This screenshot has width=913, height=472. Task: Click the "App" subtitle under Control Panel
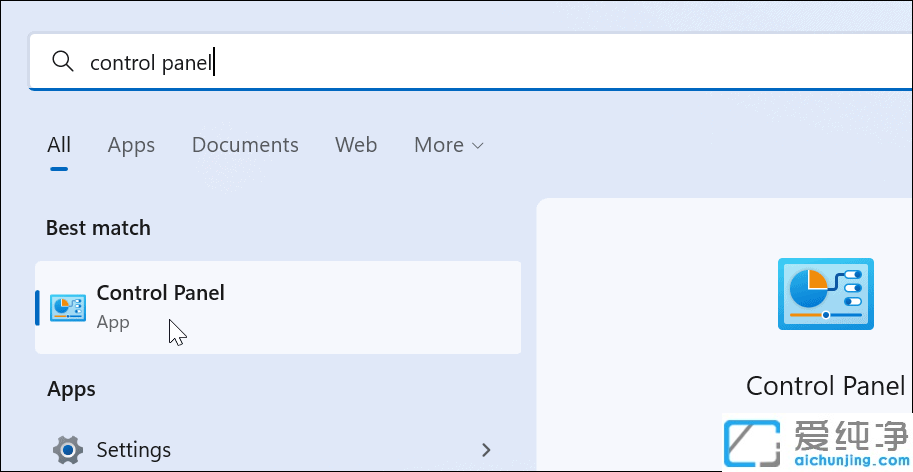pos(113,323)
